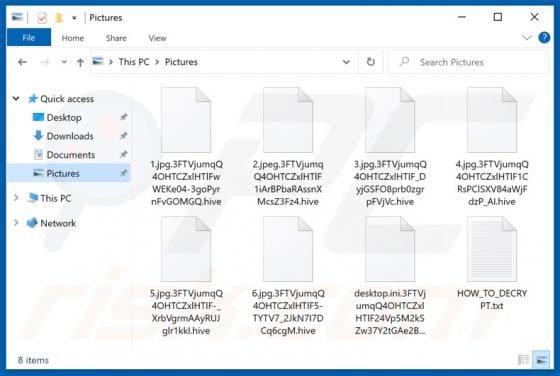The height and width of the screenshot is (376, 560).
Task: Click the New folder quick access toolbar icon
Action: pos(59,17)
